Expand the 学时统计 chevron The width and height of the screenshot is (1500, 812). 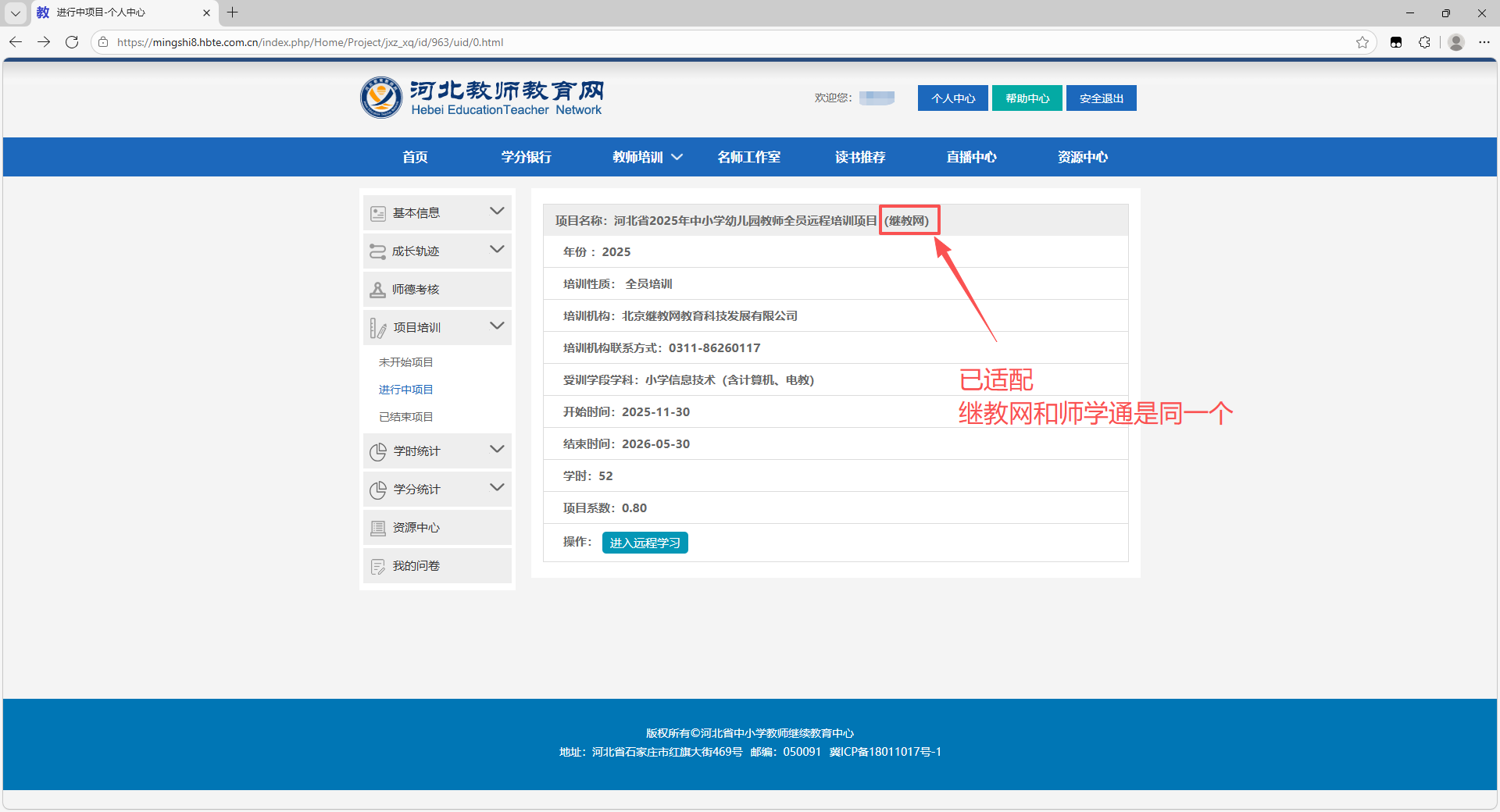[x=496, y=450]
